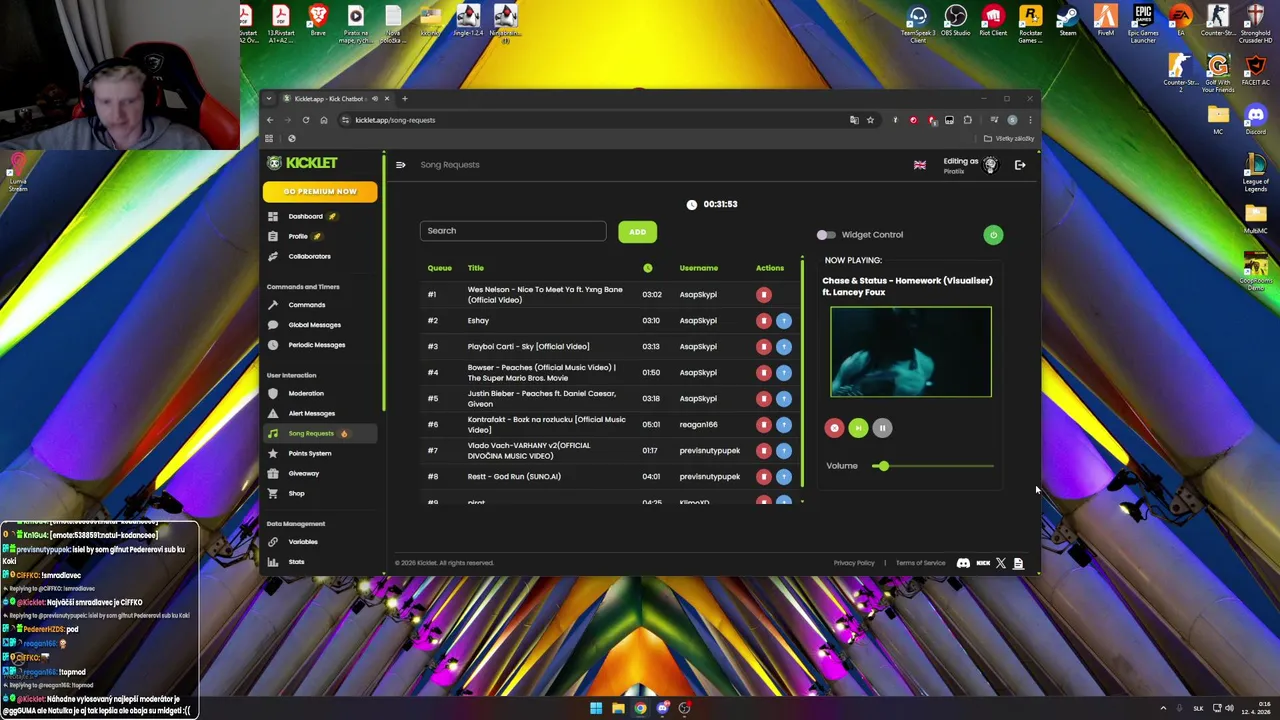Open the Editing as account avatar
The image size is (1280, 720).
click(990, 165)
